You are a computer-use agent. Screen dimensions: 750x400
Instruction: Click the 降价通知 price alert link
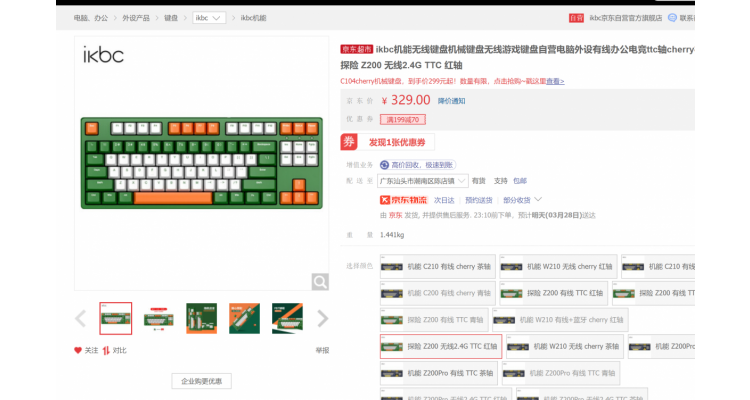[x=451, y=101]
